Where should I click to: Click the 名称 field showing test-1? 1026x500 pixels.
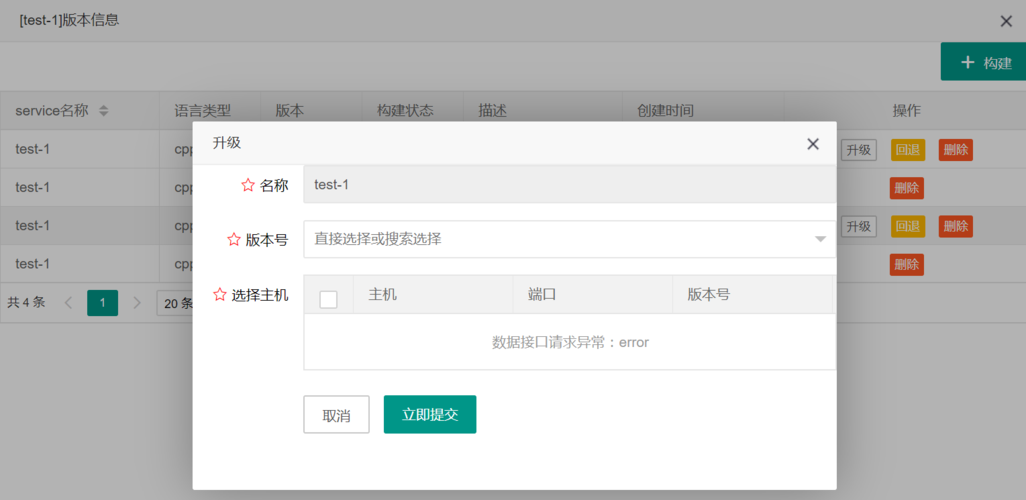tap(570, 185)
